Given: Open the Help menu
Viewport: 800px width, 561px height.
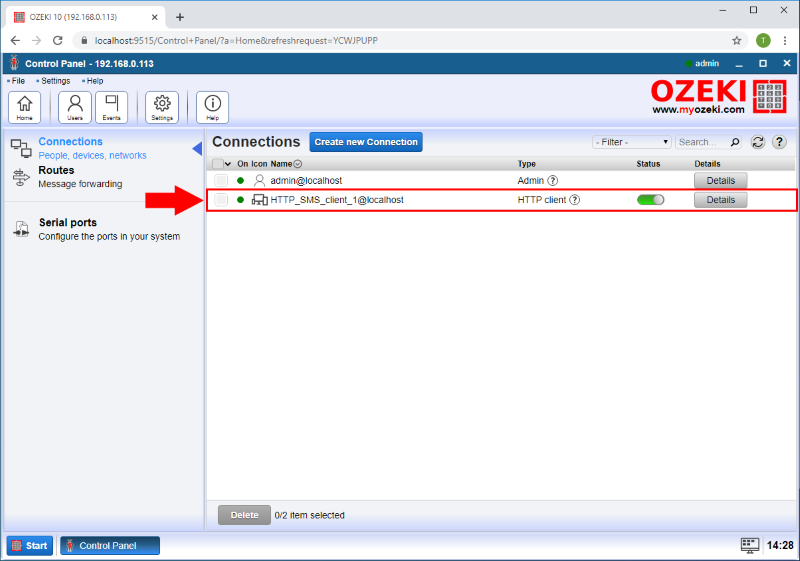Looking at the screenshot, I should (x=94, y=81).
